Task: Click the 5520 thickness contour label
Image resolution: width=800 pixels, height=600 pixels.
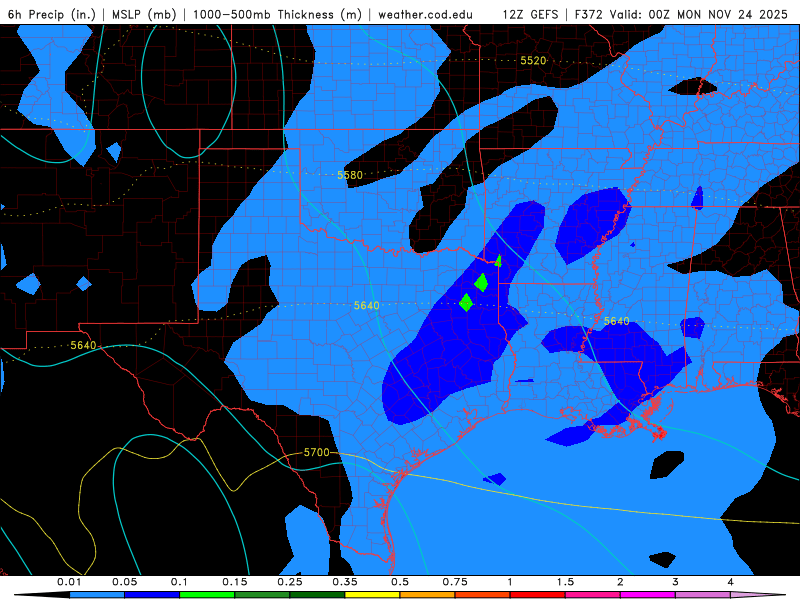Action: [x=533, y=61]
